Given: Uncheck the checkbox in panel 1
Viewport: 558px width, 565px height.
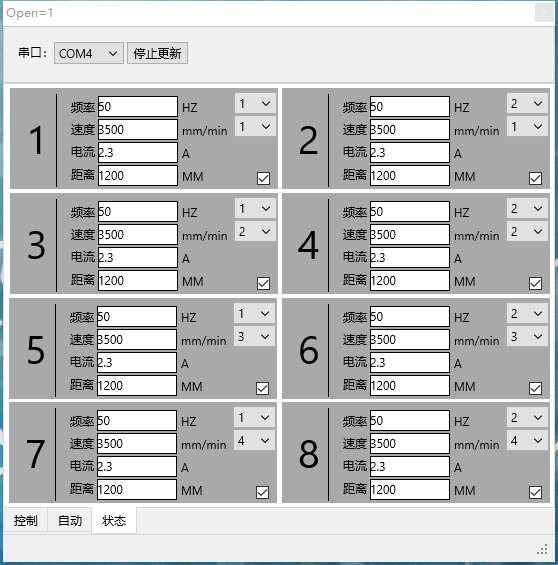Looking at the screenshot, I should click(263, 178).
